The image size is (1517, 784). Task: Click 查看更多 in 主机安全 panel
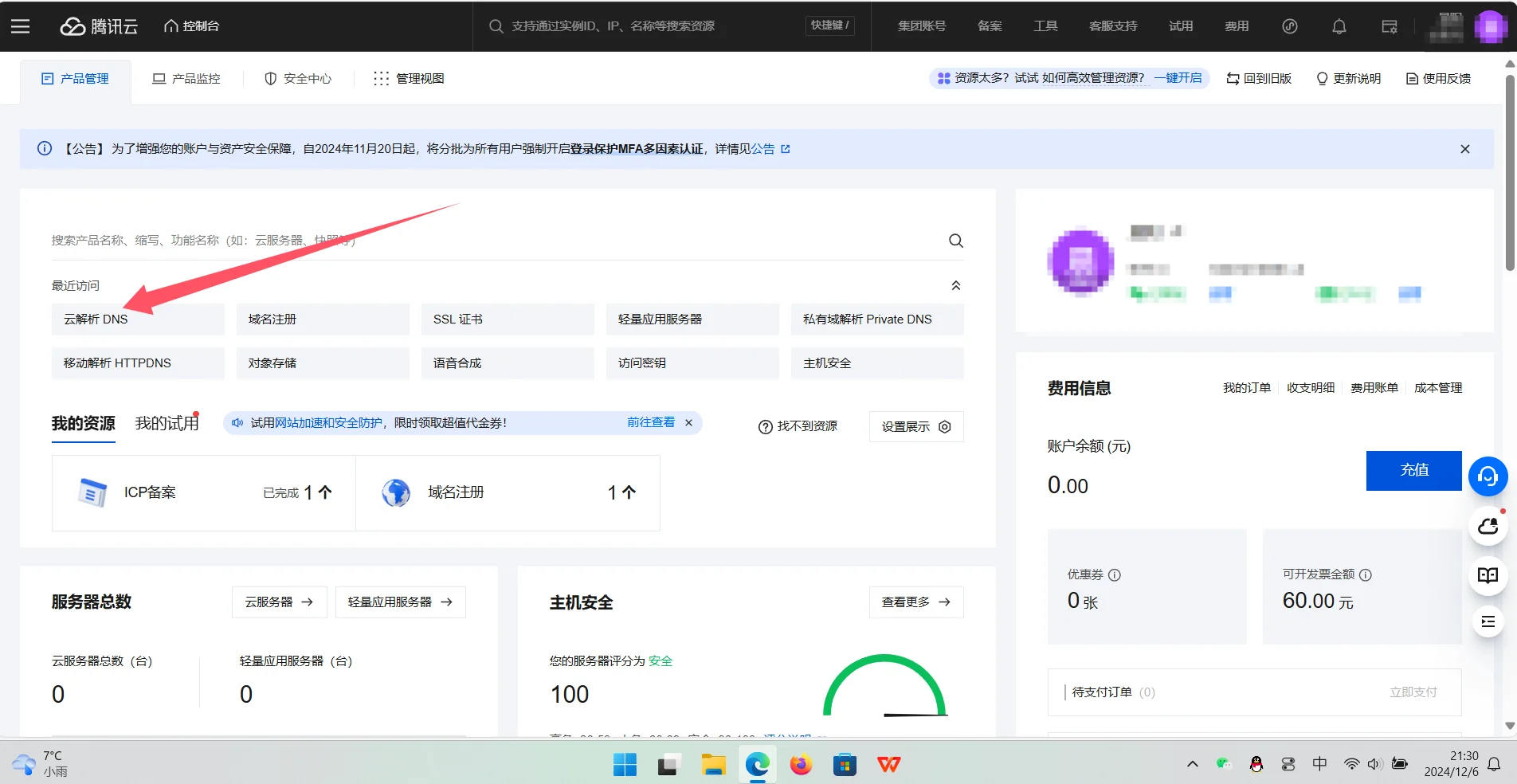[x=916, y=602]
